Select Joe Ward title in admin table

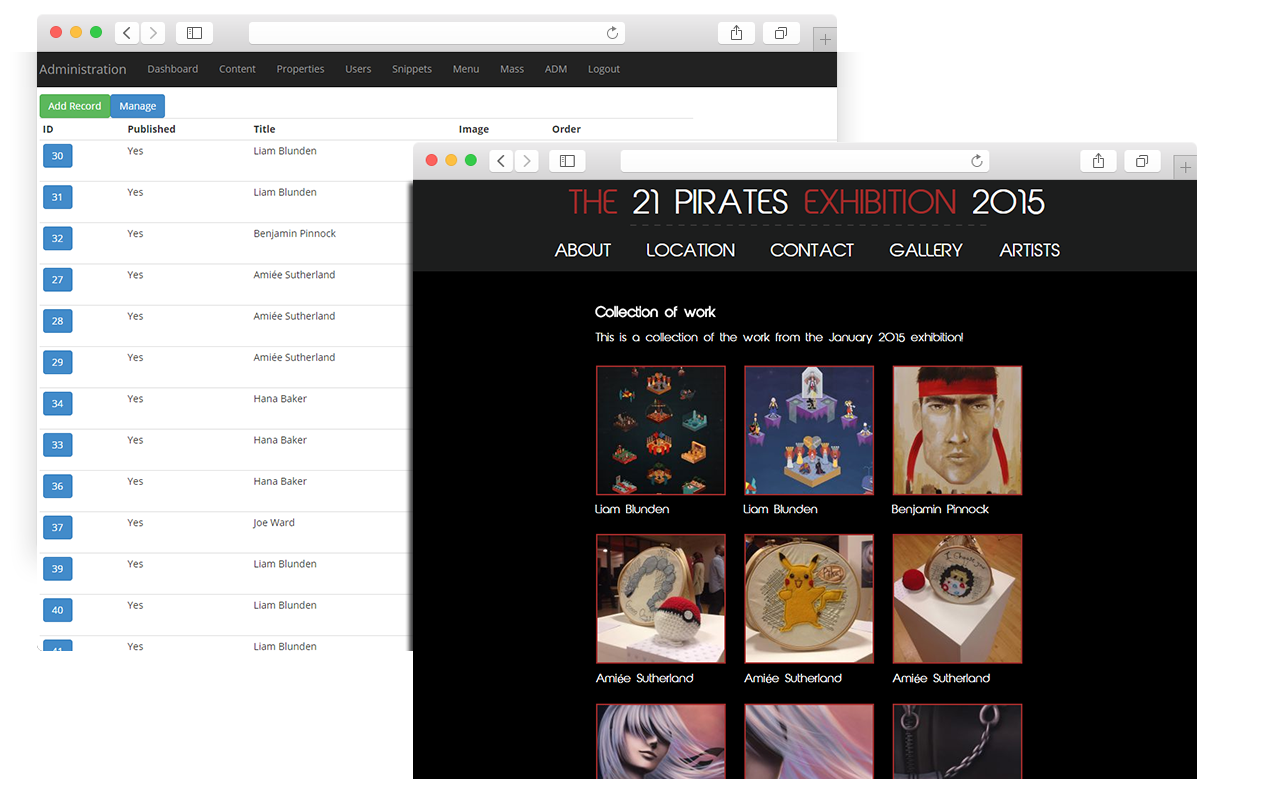coord(274,522)
